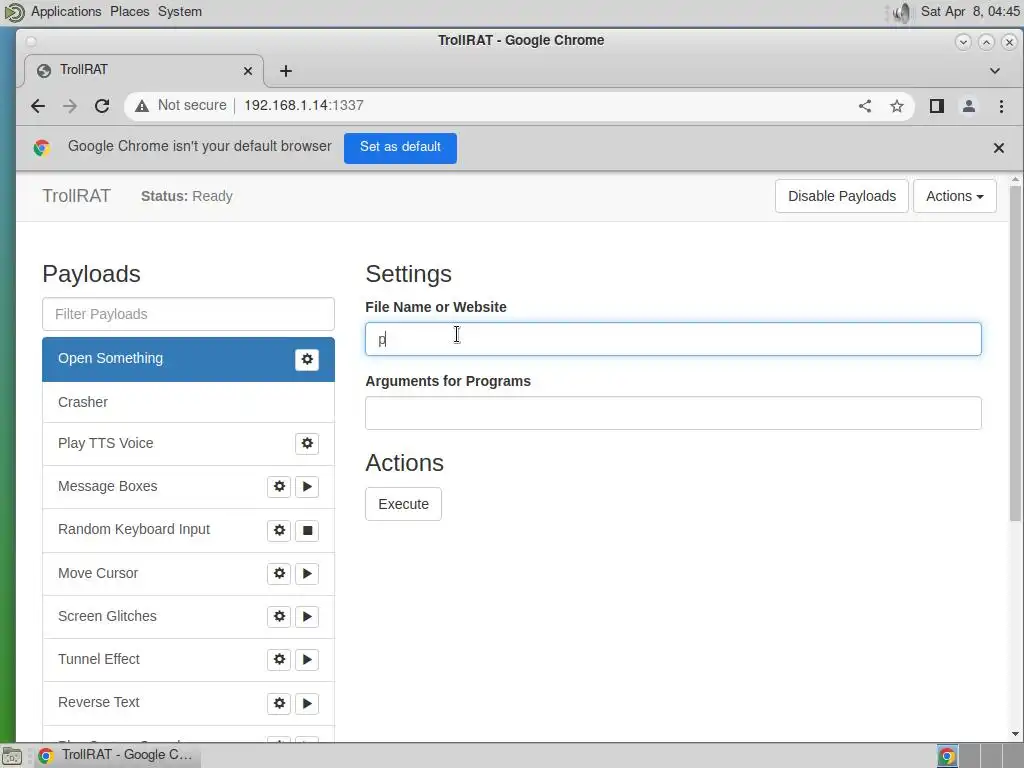
Task: Start the Move Cursor payload
Action: [307, 573]
